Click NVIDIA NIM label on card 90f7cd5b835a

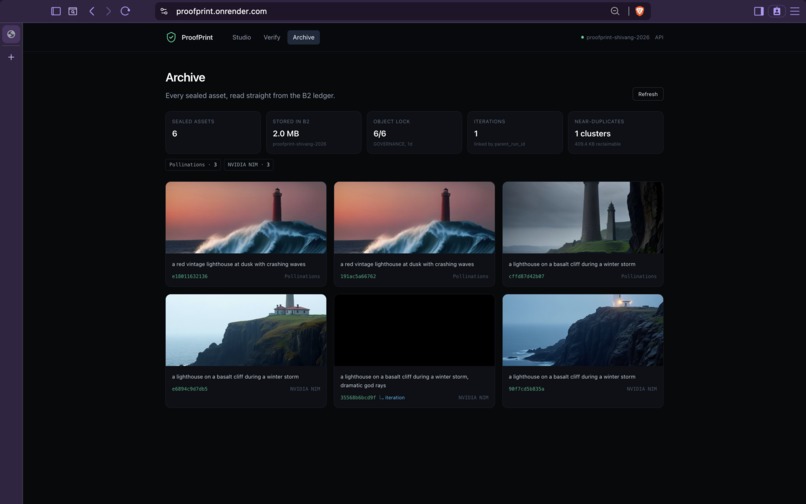[642, 389]
